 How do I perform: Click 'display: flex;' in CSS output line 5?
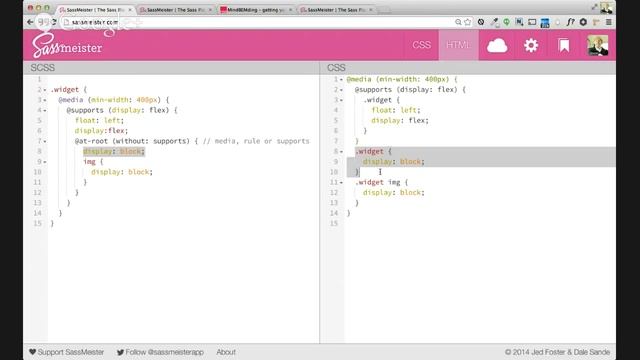[x=400, y=120]
